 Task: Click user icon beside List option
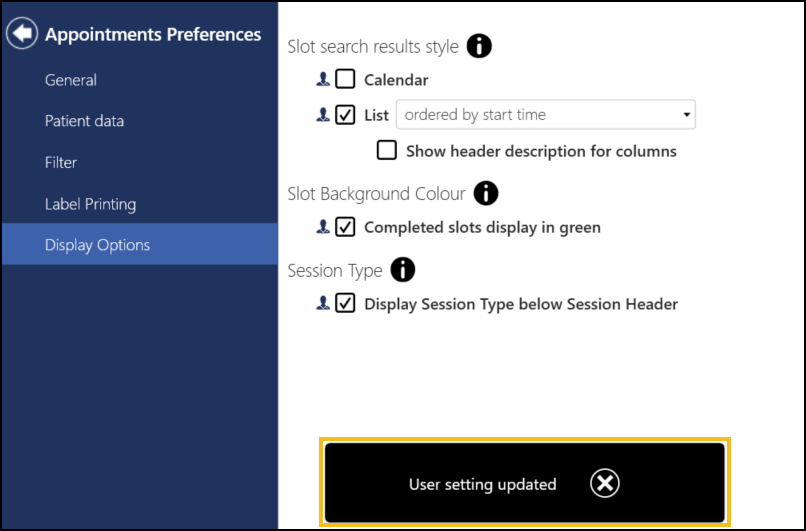tap(323, 115)
